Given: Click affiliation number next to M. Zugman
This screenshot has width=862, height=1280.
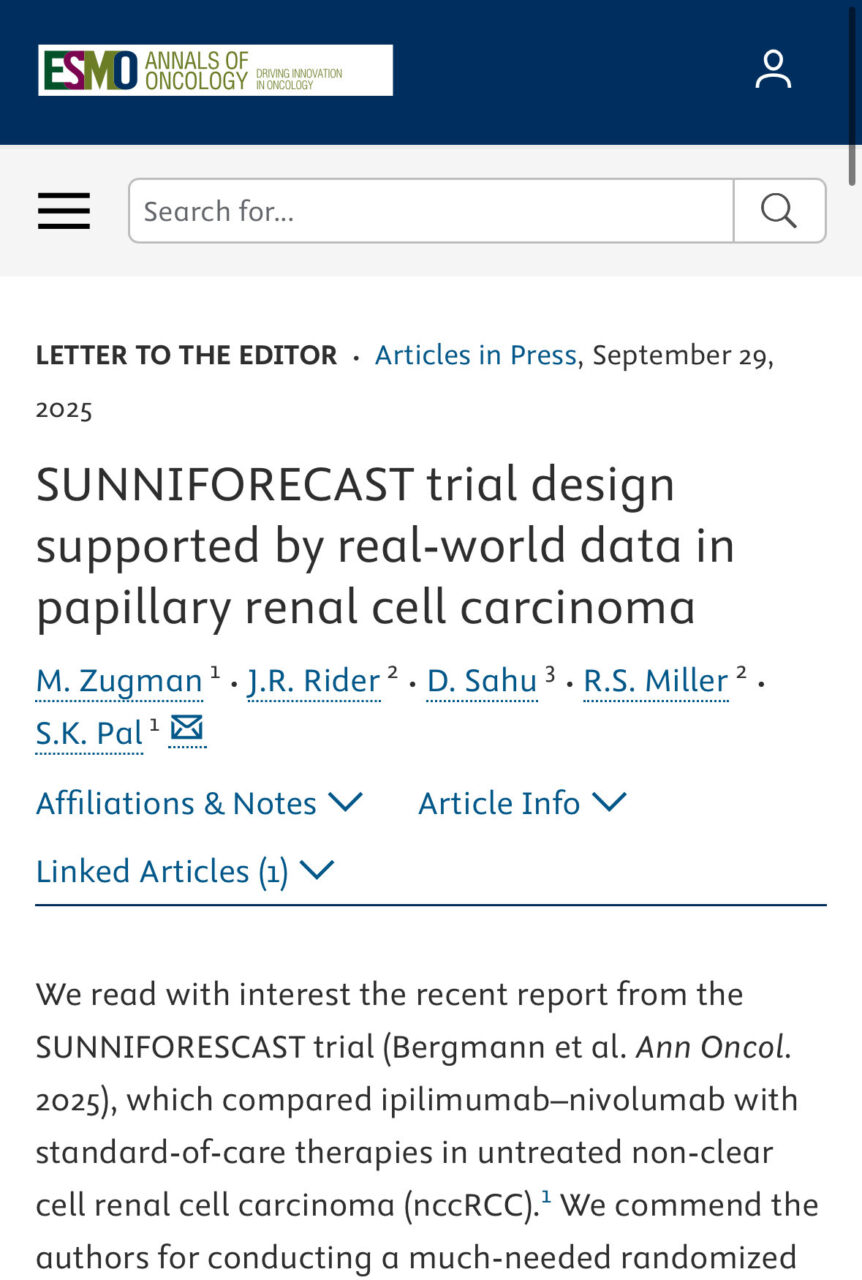Looking at the screenshot, I should pyautogui.click(x=213, y=672).
